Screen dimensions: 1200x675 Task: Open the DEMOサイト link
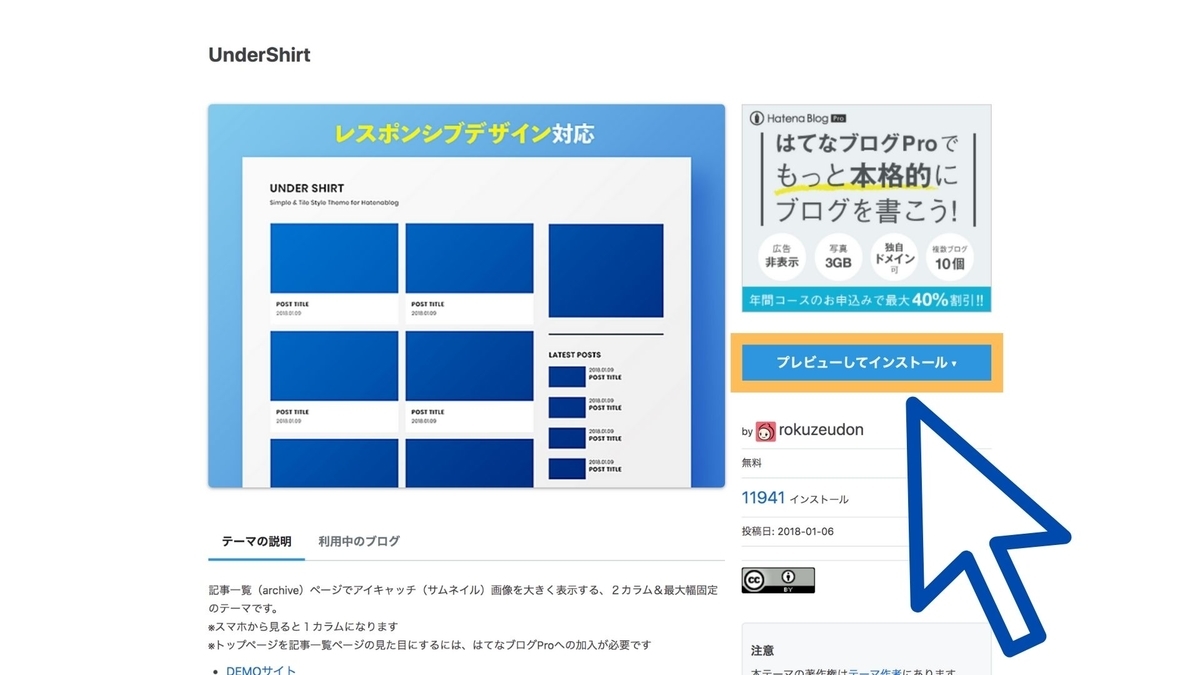pos(259,669)
